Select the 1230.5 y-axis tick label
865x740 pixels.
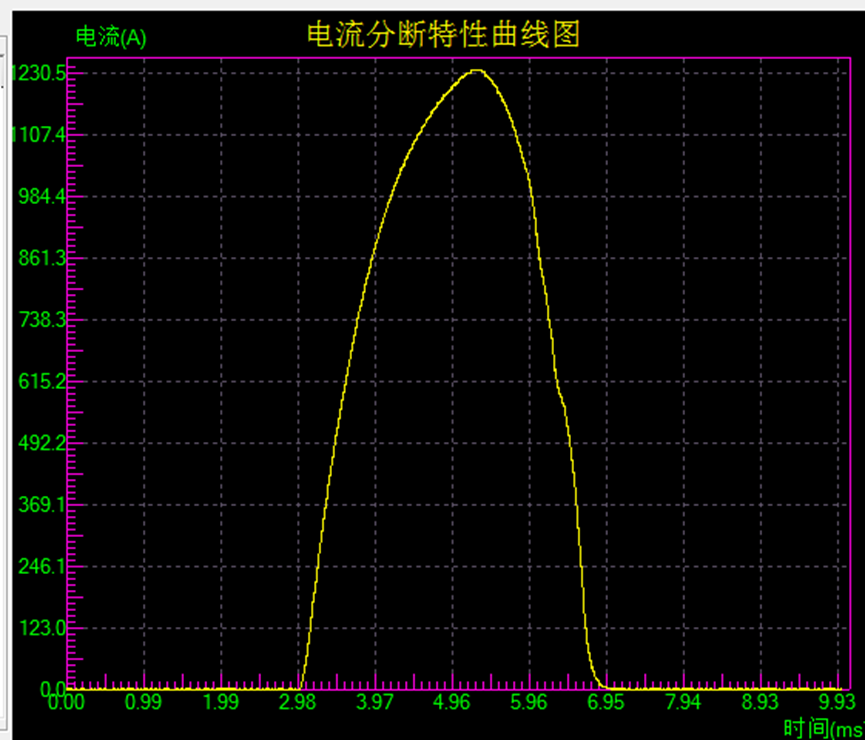pyautogui.click(x=37, y=73)
